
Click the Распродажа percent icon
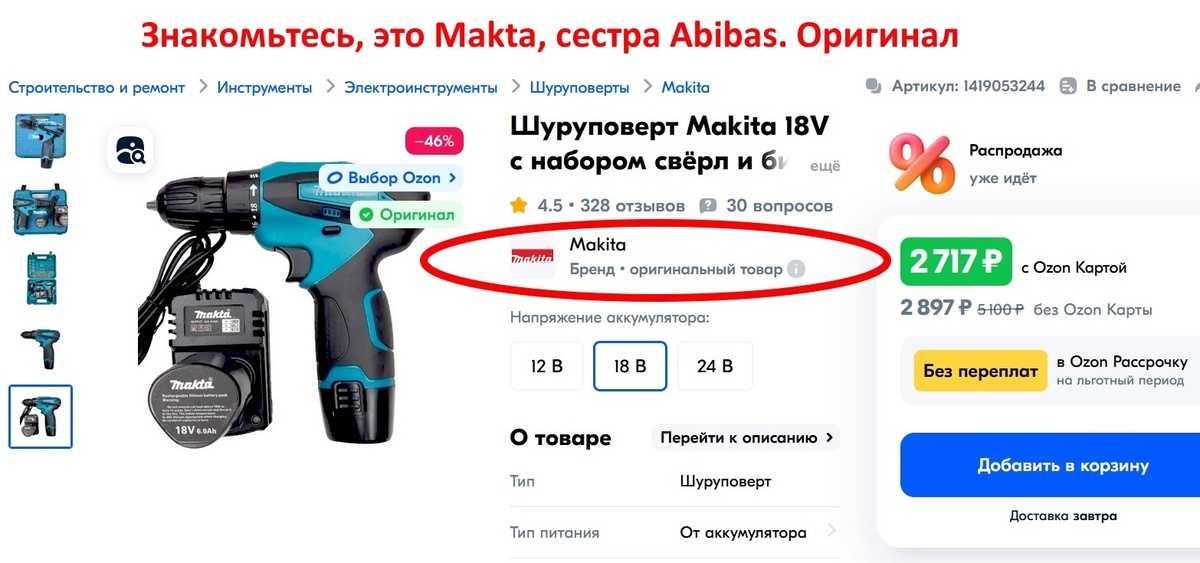pyautogui.click(x=922, y=163)
